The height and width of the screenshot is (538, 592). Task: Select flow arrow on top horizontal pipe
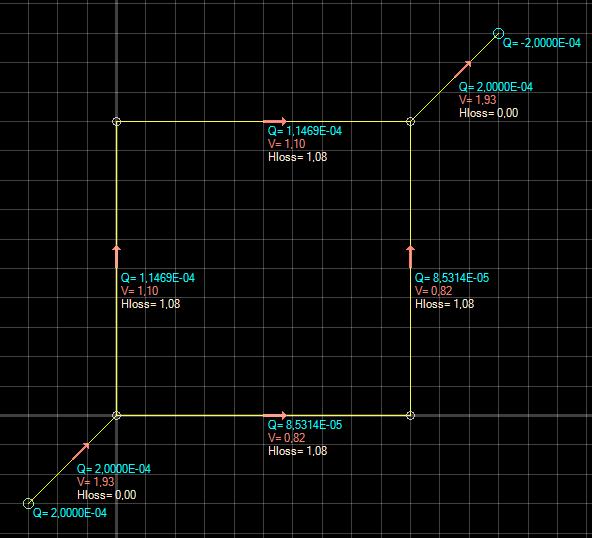[x=275, y=121]
